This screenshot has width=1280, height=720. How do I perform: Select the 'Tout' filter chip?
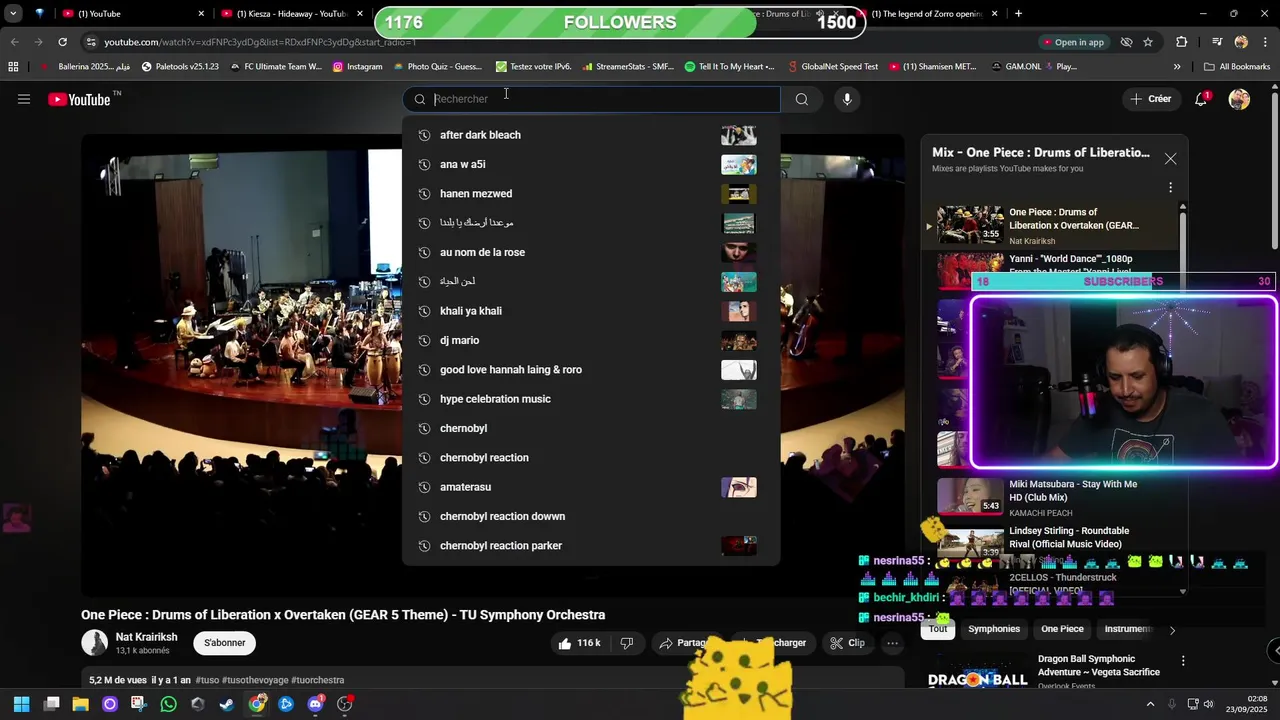point(938,629)
